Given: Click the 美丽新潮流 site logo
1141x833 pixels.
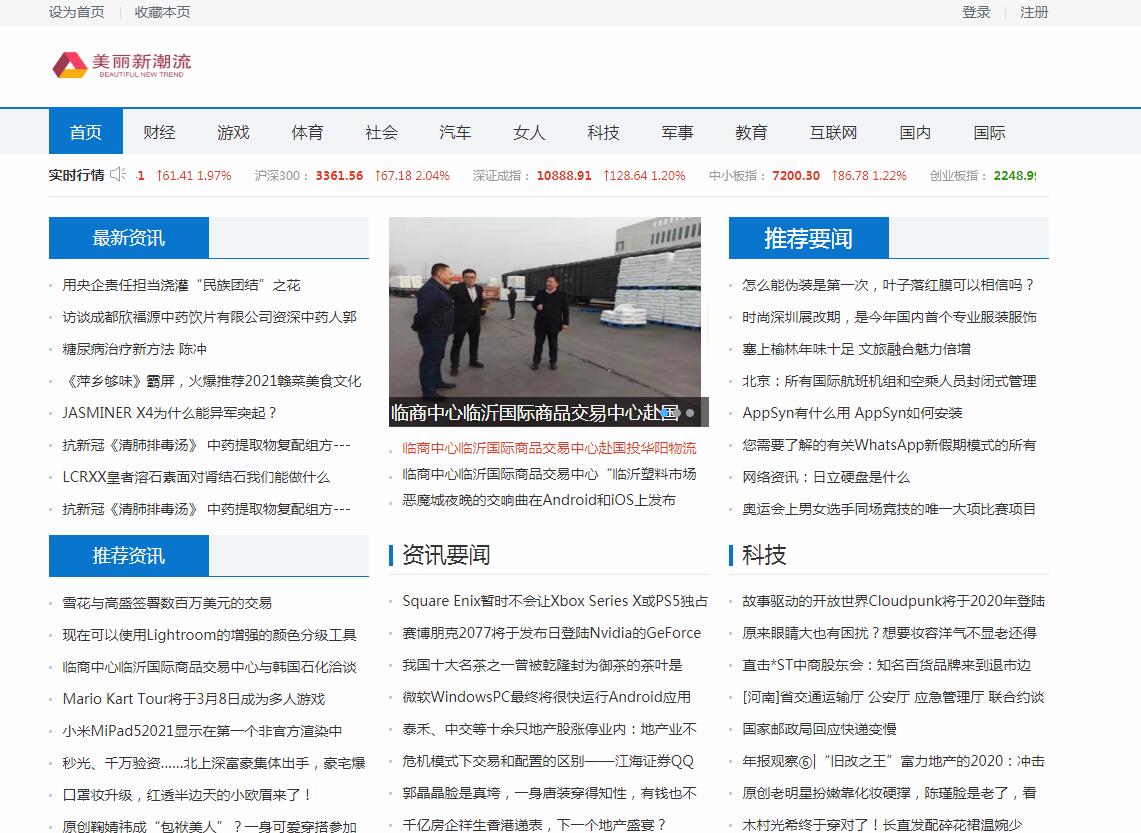Looking at the screenshot, I should 120,66.
